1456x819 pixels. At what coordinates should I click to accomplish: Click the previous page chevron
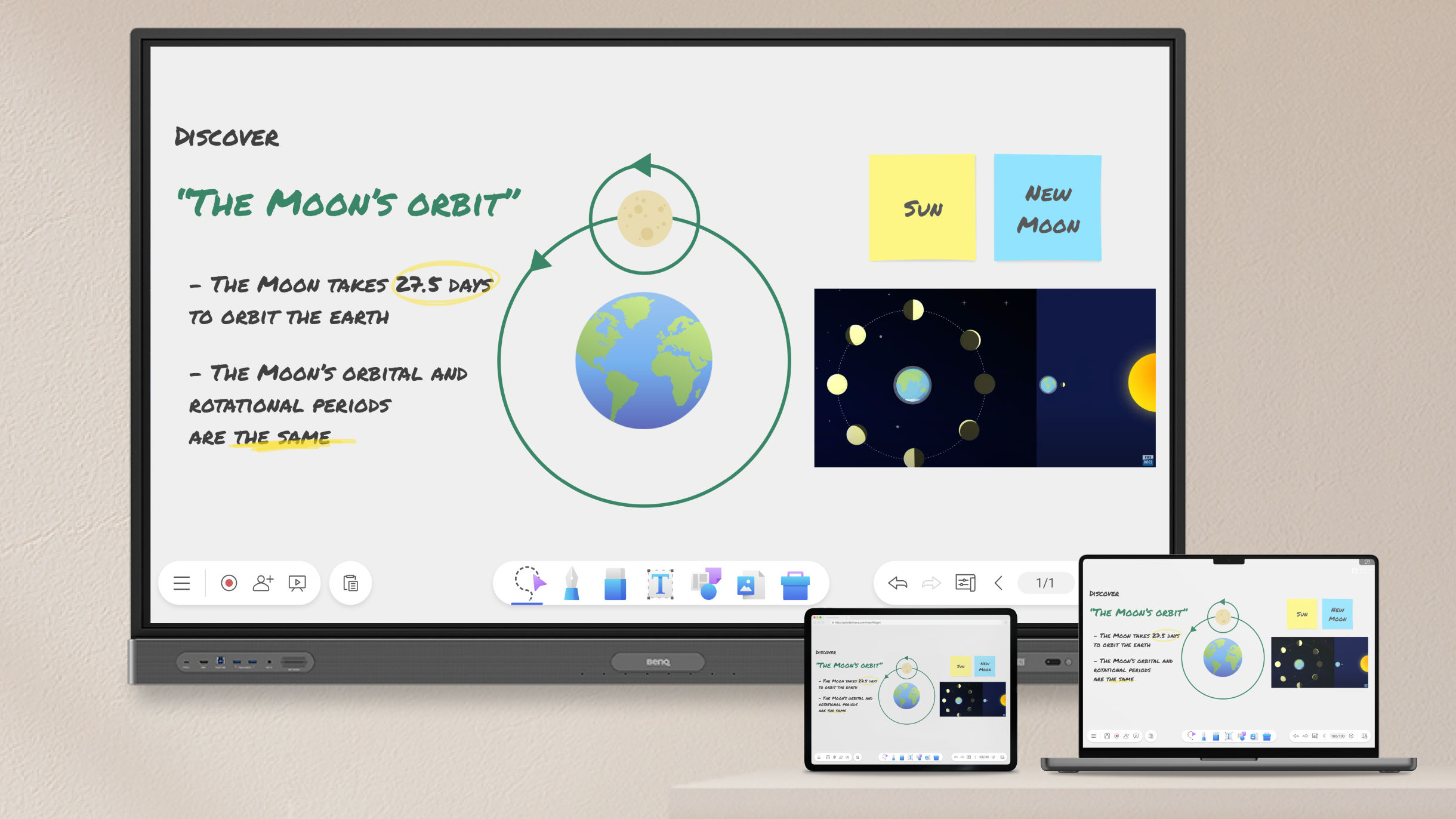(x=1000, y=583)
